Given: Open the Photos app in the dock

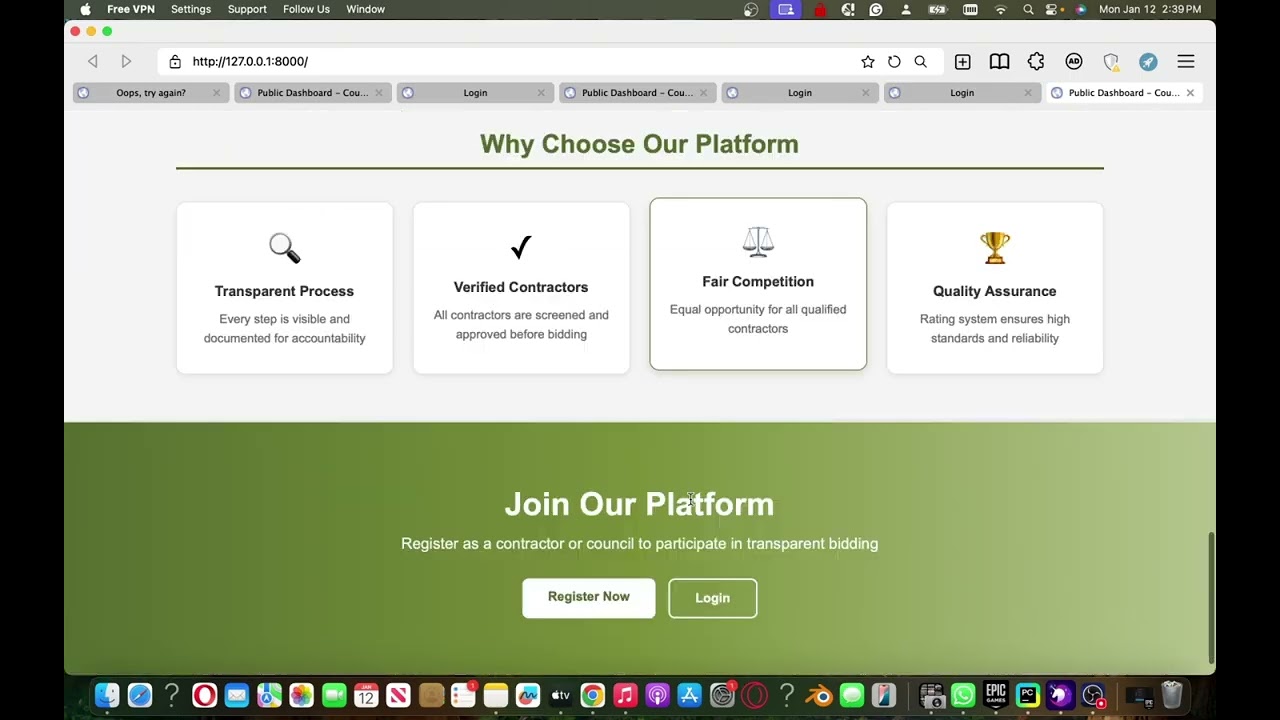Looking at the screenshot, I should (x=301, y=695).
